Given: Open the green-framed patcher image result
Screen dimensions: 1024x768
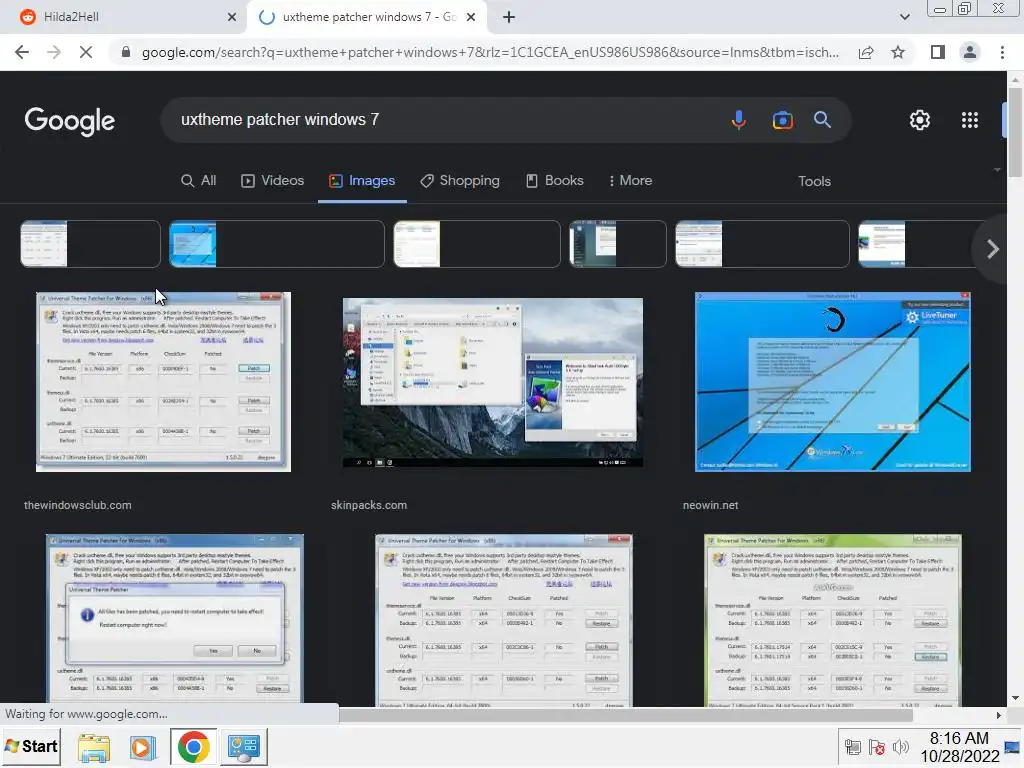Looking at the screenshot, I should [833, 620].
